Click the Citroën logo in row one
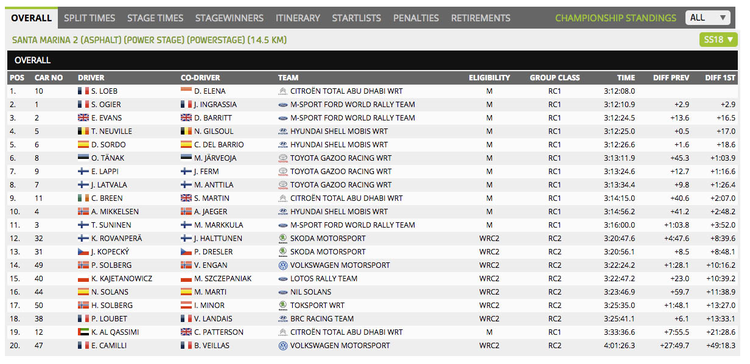The image size is (750, 364). pyautogui.click(x=283, y=91)
